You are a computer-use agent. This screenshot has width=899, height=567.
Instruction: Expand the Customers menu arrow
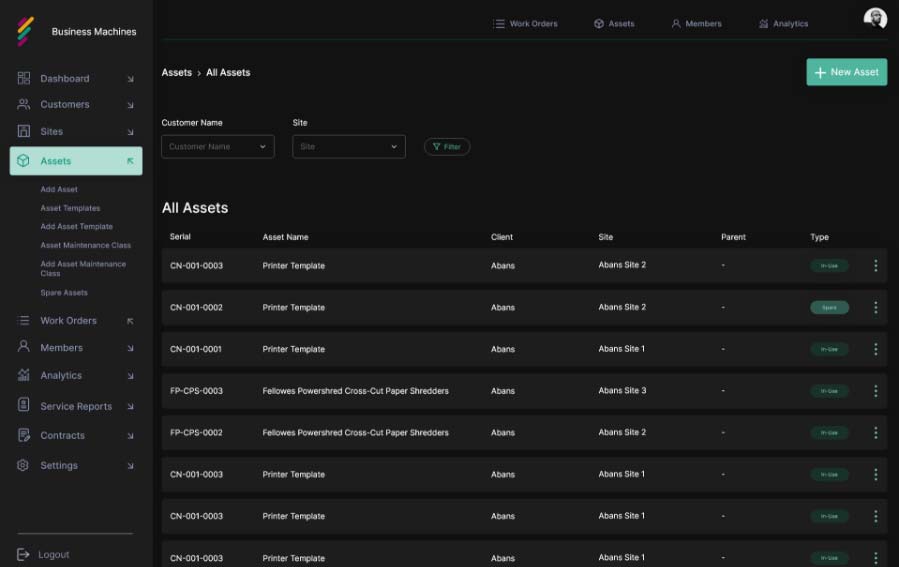click(130, 105)
